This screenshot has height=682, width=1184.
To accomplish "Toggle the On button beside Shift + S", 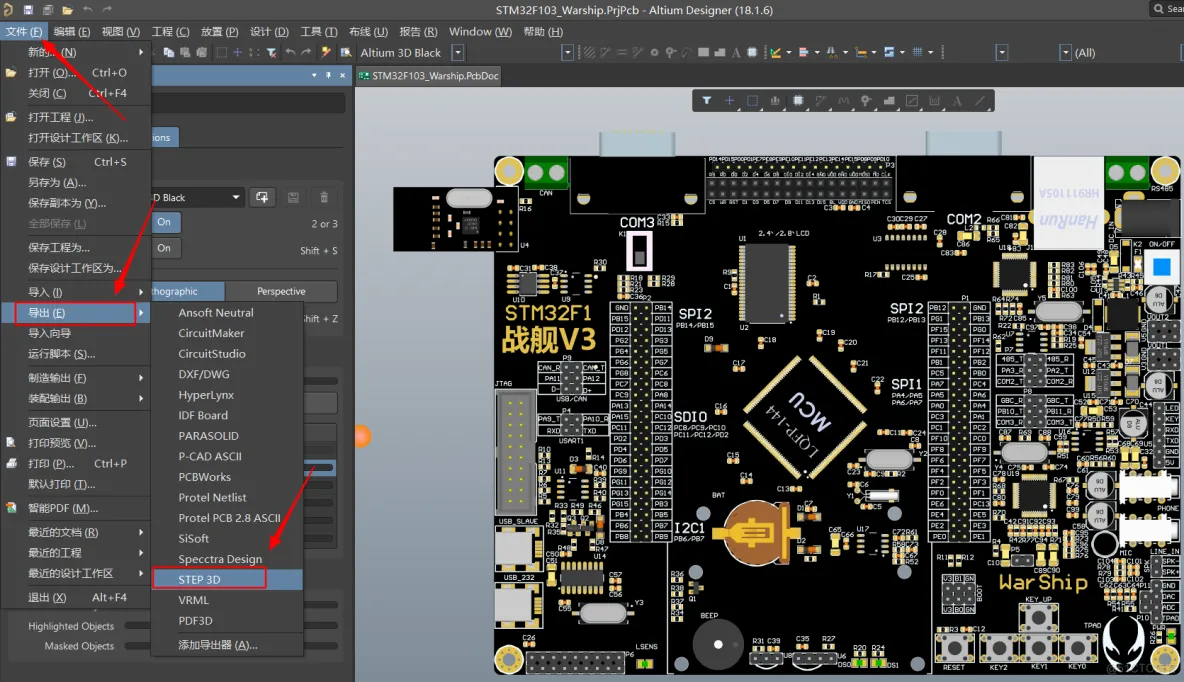I will coord(164,249).
